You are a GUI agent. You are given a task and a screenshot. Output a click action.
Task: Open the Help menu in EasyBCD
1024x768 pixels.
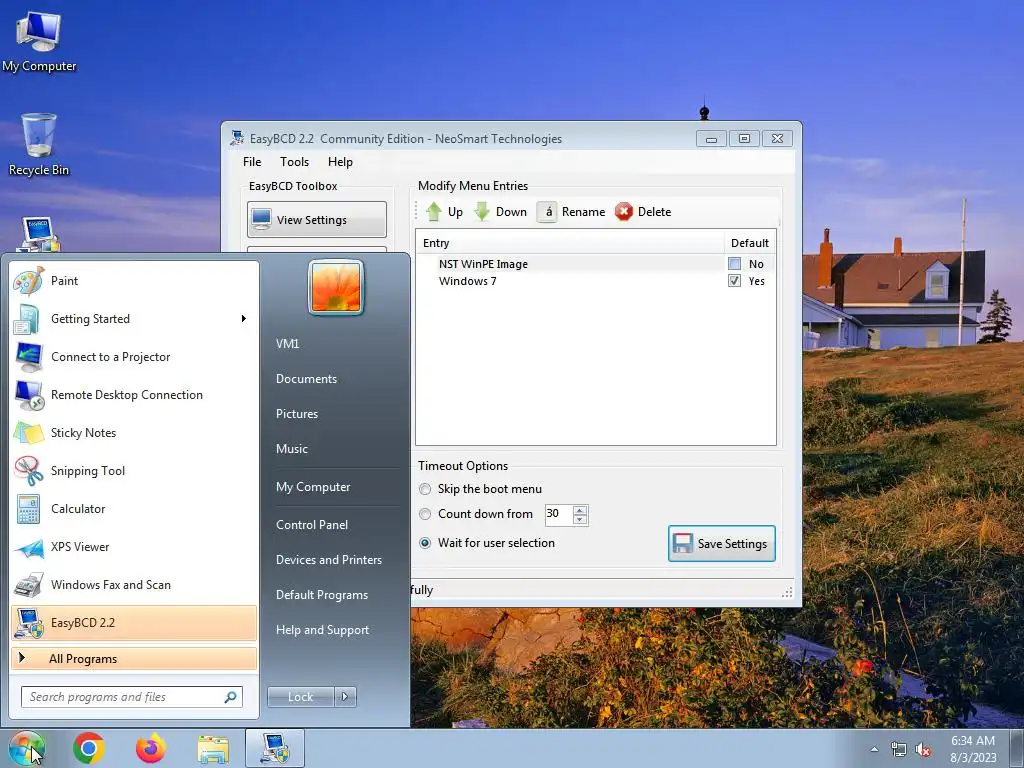340,162
